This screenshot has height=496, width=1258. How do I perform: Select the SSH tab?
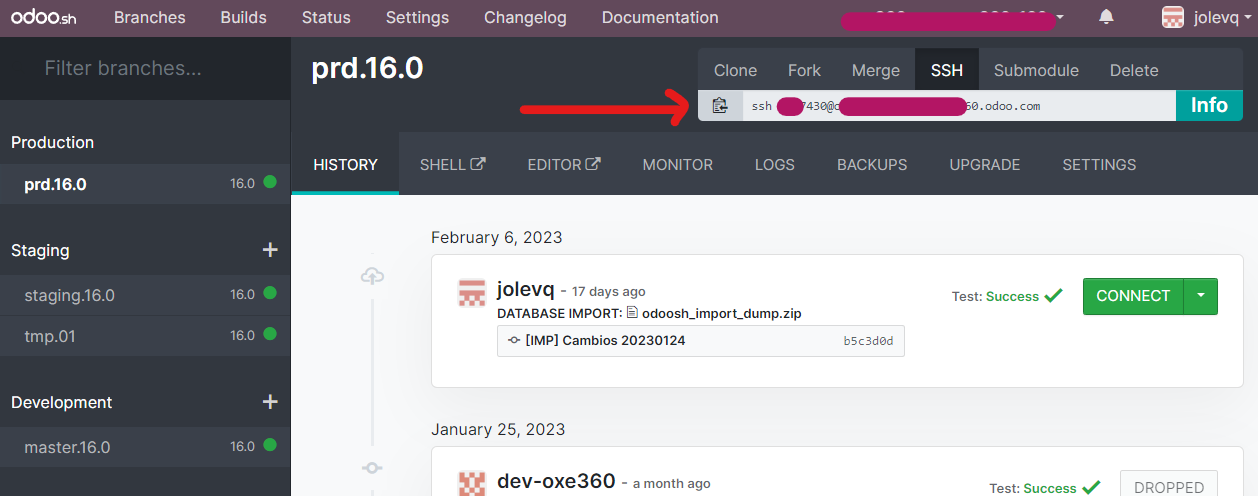947,70
